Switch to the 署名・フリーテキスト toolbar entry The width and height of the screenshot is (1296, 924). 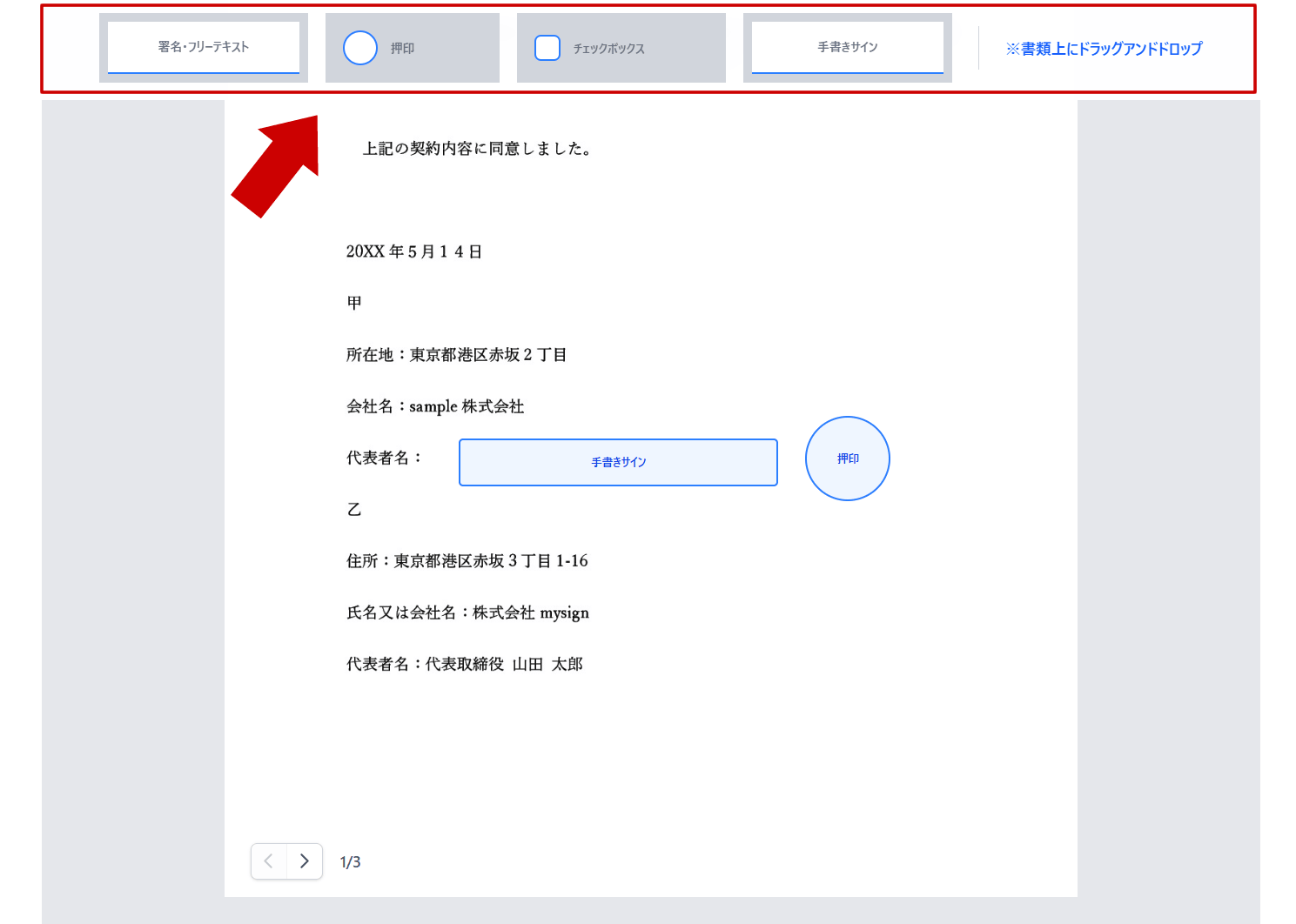click(x=203, y=48)
